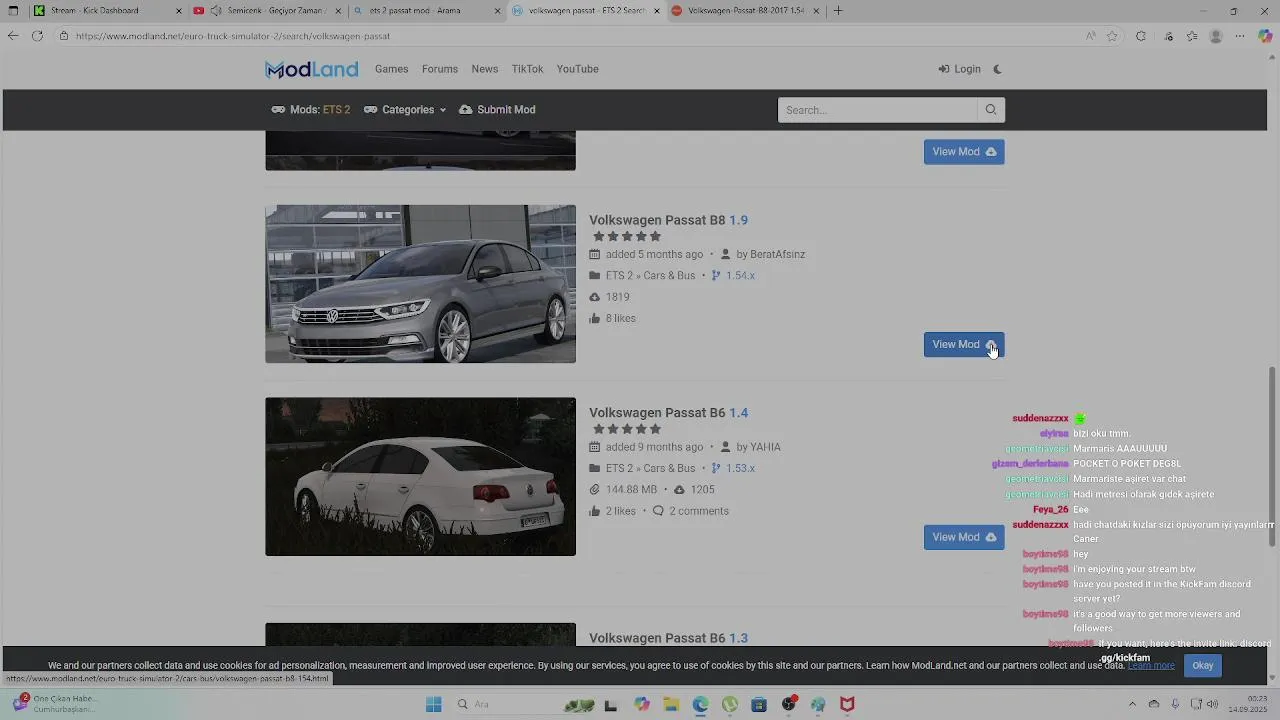Rate the Passat B6 1.4 star rating
The width and height of the screenshot is (1280, 720).
(x=627, y=430)
